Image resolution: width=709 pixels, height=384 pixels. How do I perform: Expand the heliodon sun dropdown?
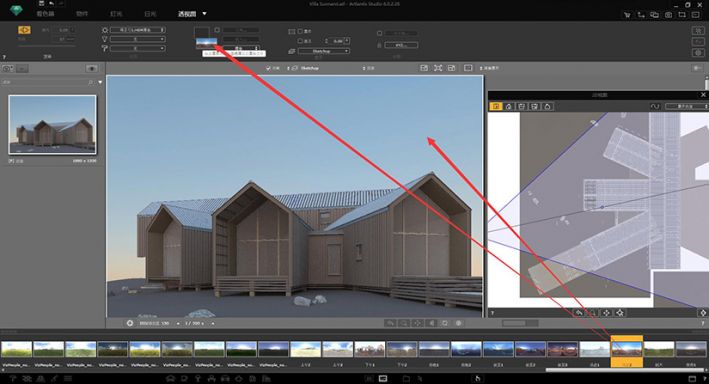click(x=137, y=30)
